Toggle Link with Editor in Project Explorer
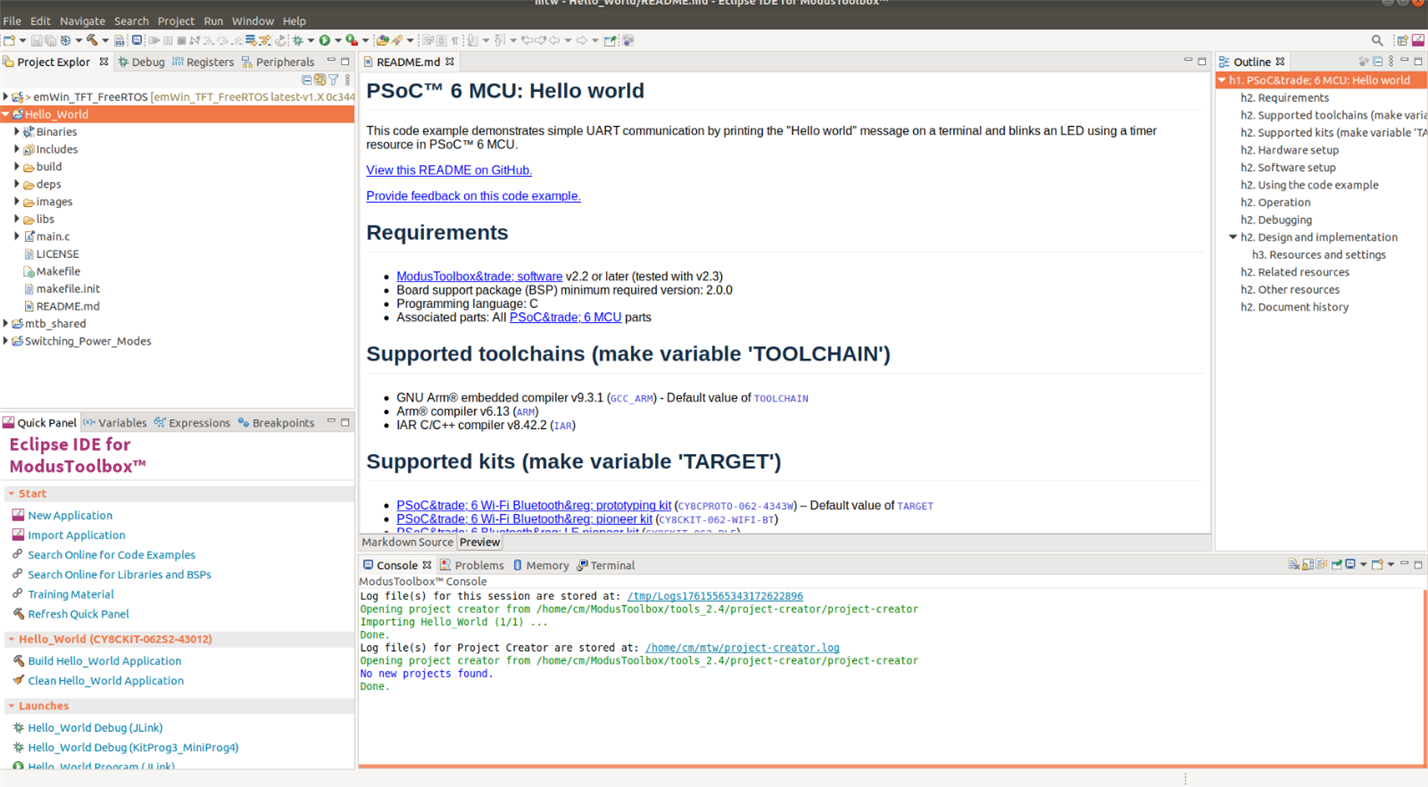The width and height of the screenshot is (1428, 787). coord(320,80)
